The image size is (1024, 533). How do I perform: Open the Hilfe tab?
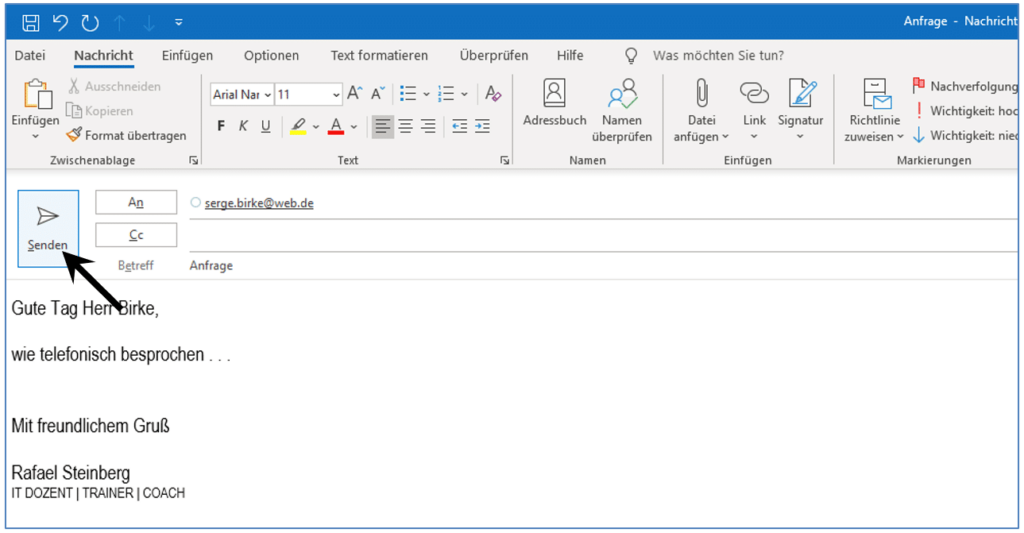tap(570, 56)
